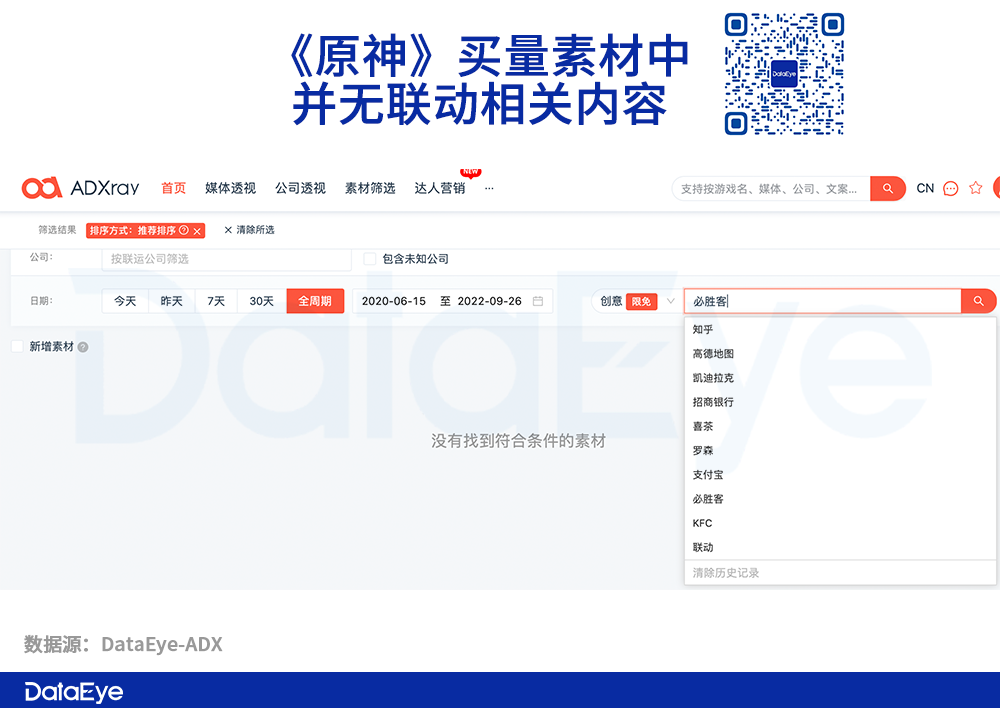Viewport: 1000px width, 708px height.
Task: Click the red creative search magnifier button
Action: point(978,301)
